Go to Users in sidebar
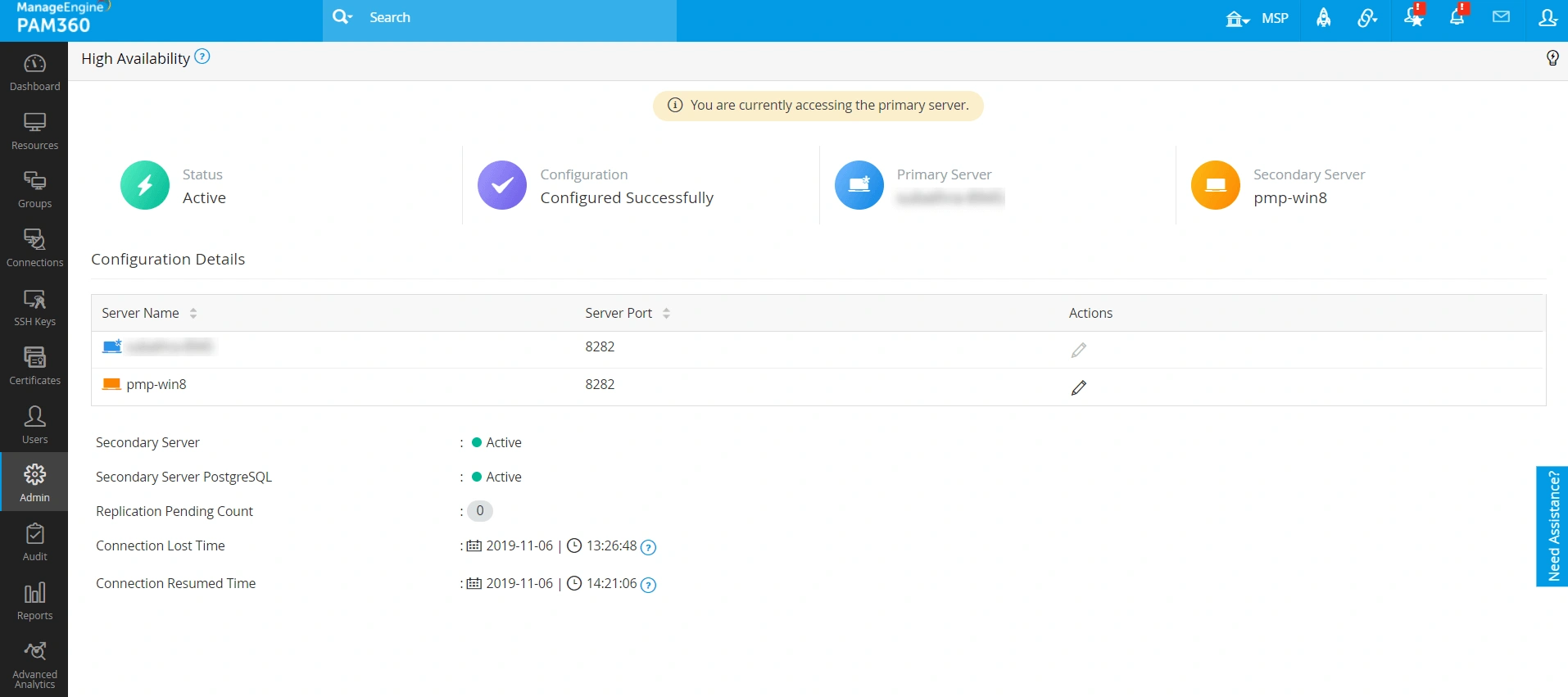This screenshot has width=1568, height=697. pyautogui.click(x=34, y=425)
